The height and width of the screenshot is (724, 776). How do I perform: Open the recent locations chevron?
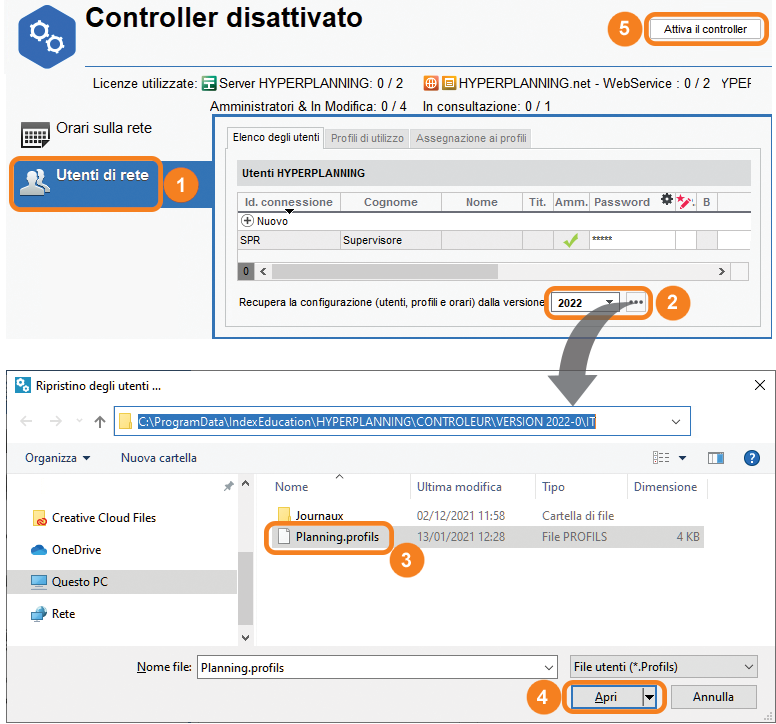tap(79, 421)
